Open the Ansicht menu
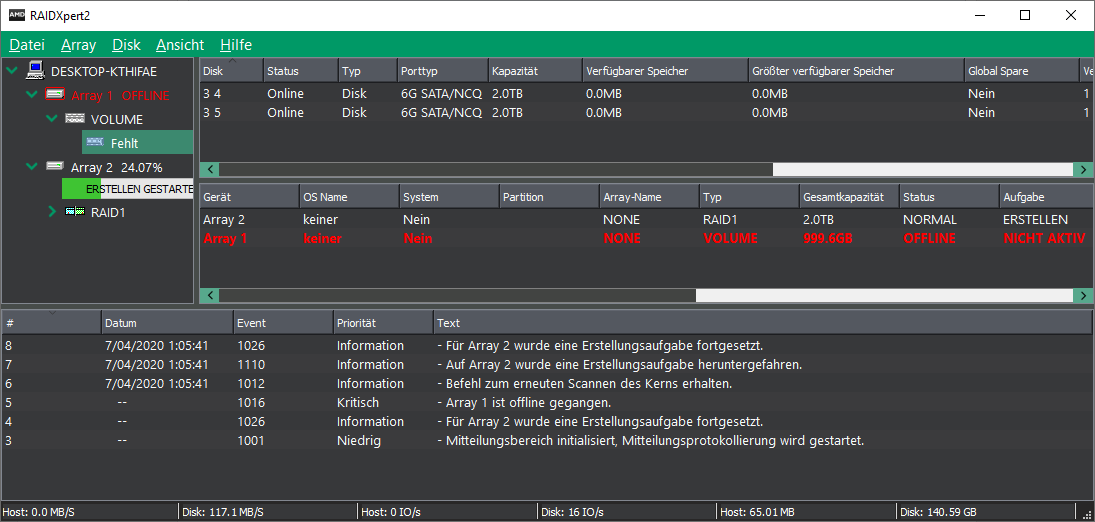This screenshot has width=1095, height=522. [180, 45]
